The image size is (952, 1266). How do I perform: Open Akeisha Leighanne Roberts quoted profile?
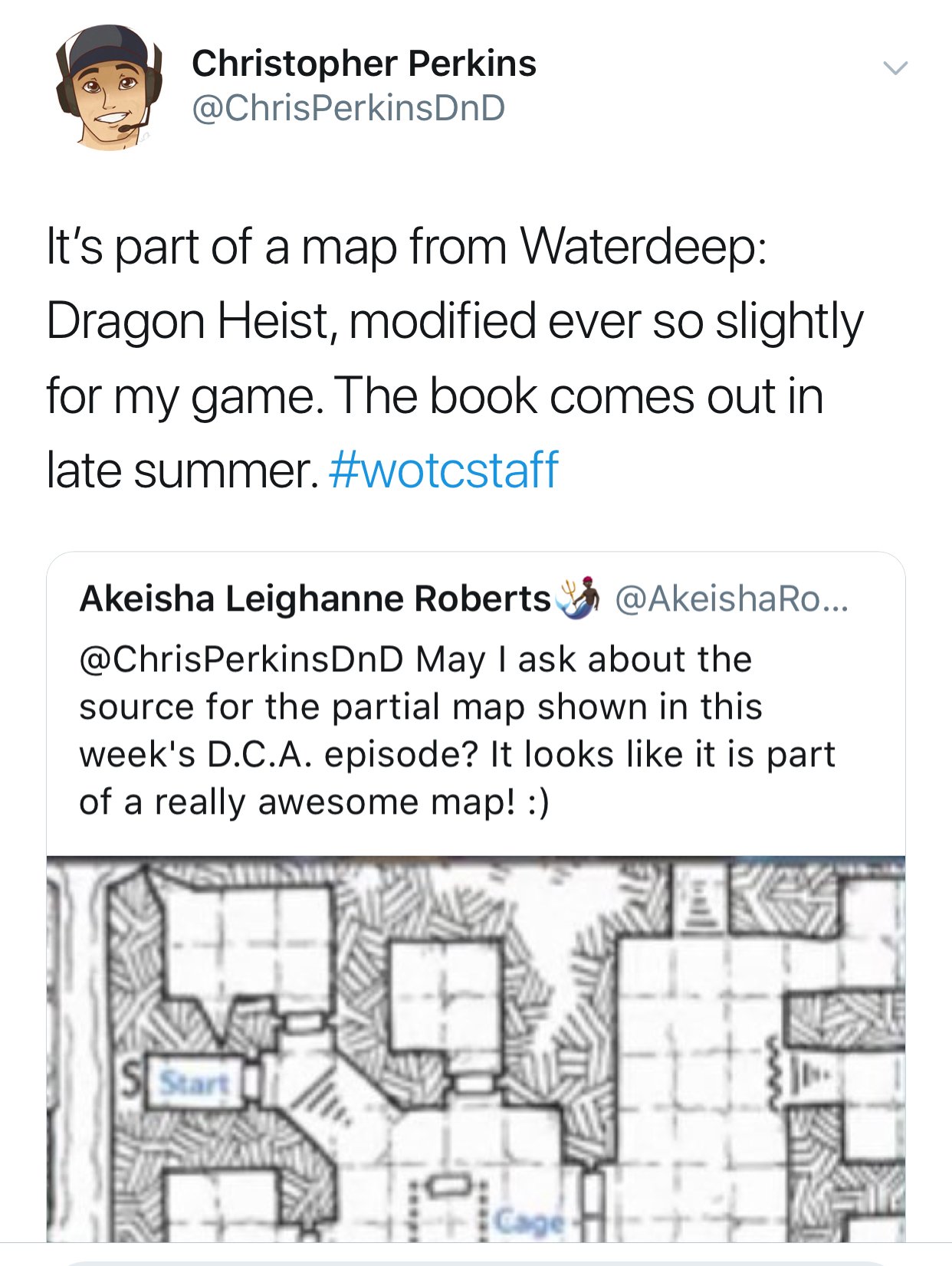(315, 599)
